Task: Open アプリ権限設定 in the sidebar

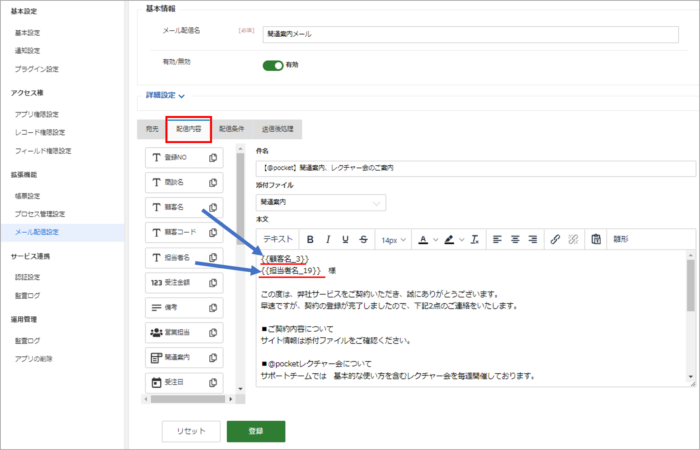Action: (37, 114)
